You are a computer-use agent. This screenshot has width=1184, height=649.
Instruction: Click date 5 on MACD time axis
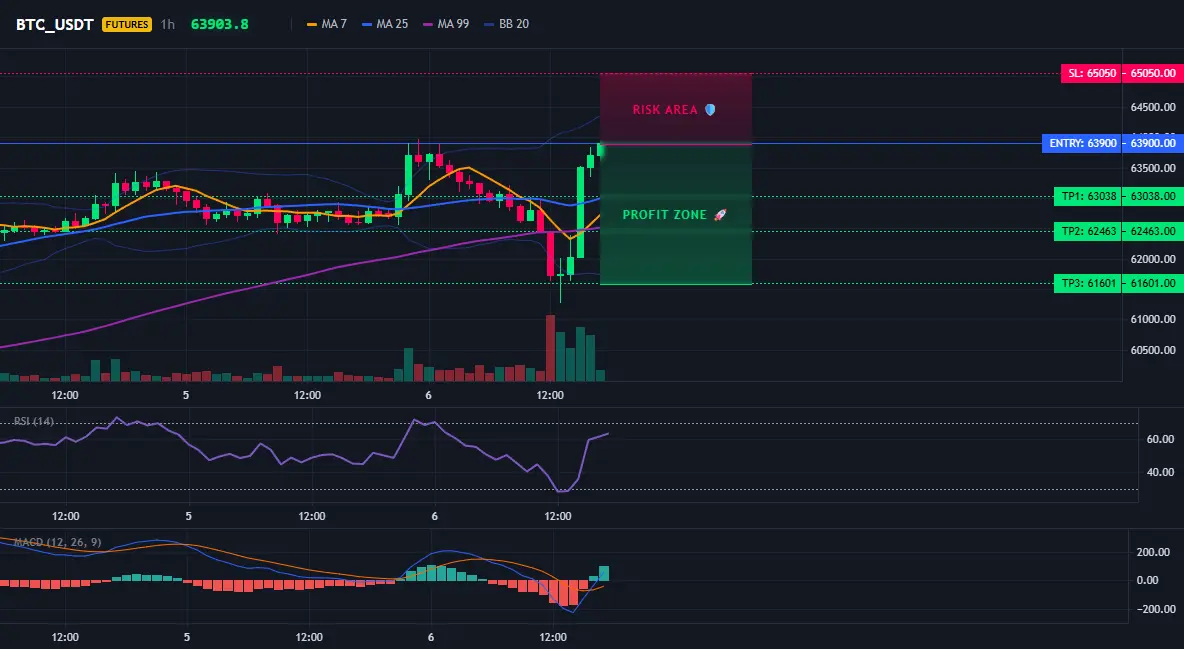(x=187, y=637)
